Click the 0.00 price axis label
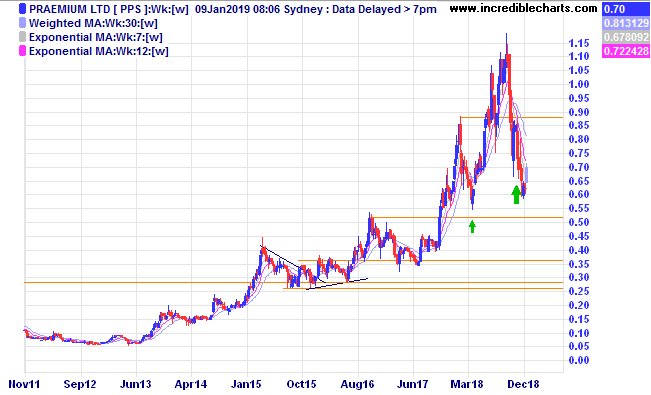This screenshot has height=395, width=651. pos(579,360)
